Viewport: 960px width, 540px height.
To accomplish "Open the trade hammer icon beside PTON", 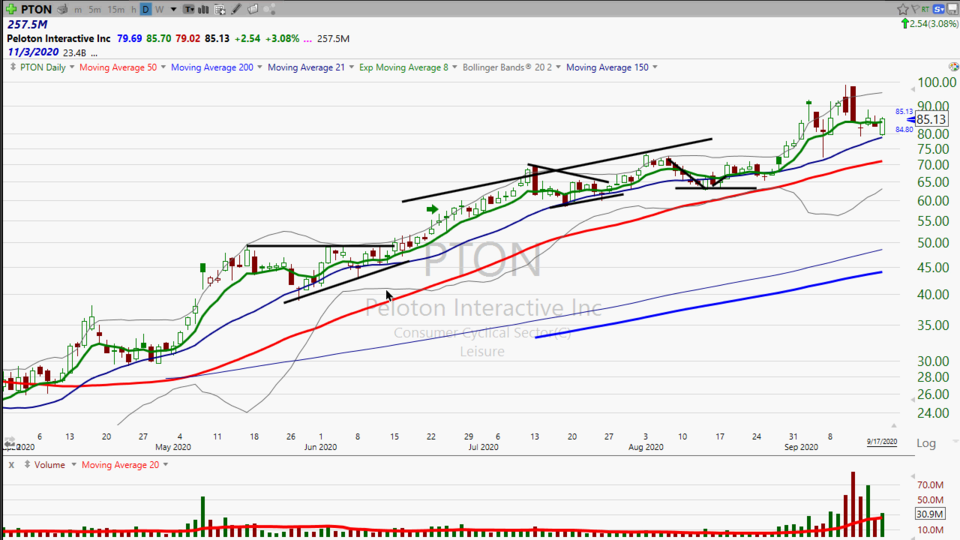I will [62, 9].
